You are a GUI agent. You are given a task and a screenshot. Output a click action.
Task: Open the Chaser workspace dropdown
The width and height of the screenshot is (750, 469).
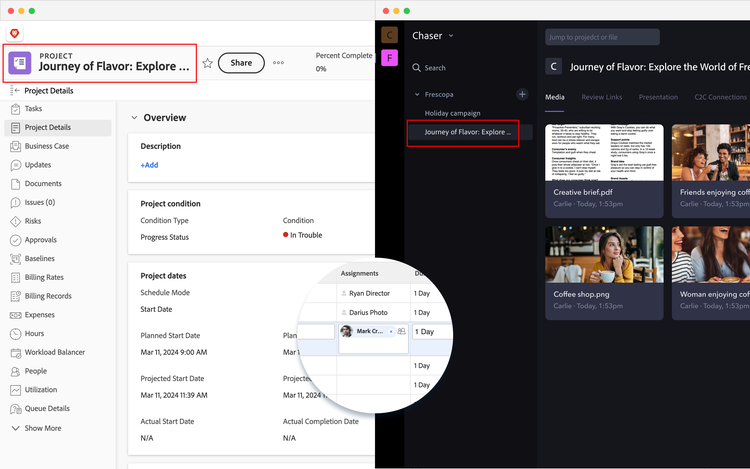451,36
